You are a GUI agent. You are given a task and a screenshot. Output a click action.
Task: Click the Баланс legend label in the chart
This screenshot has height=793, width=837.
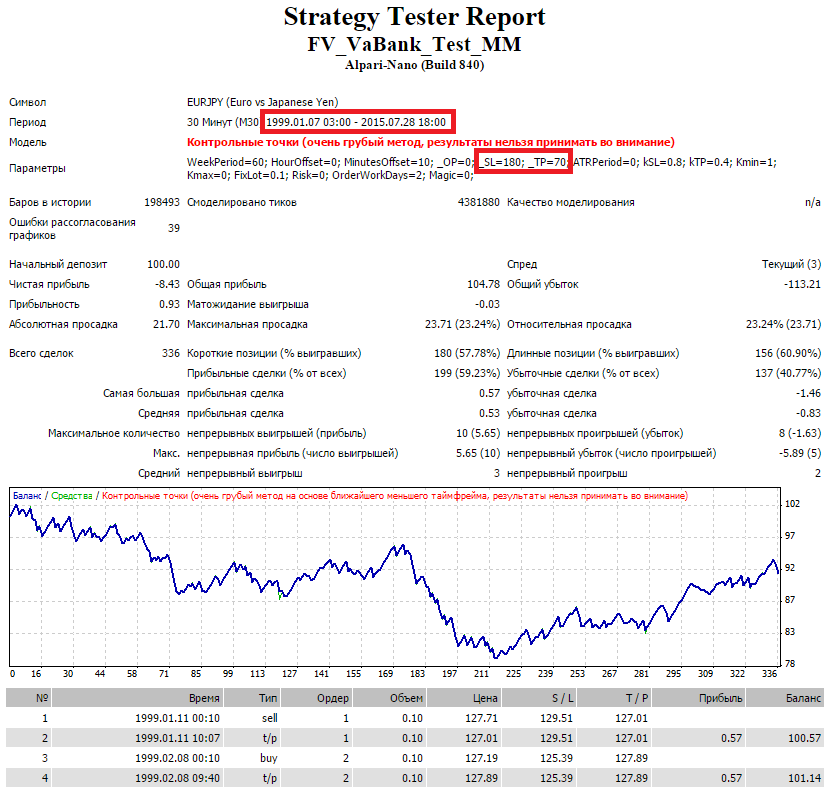(x=27, y=496)
